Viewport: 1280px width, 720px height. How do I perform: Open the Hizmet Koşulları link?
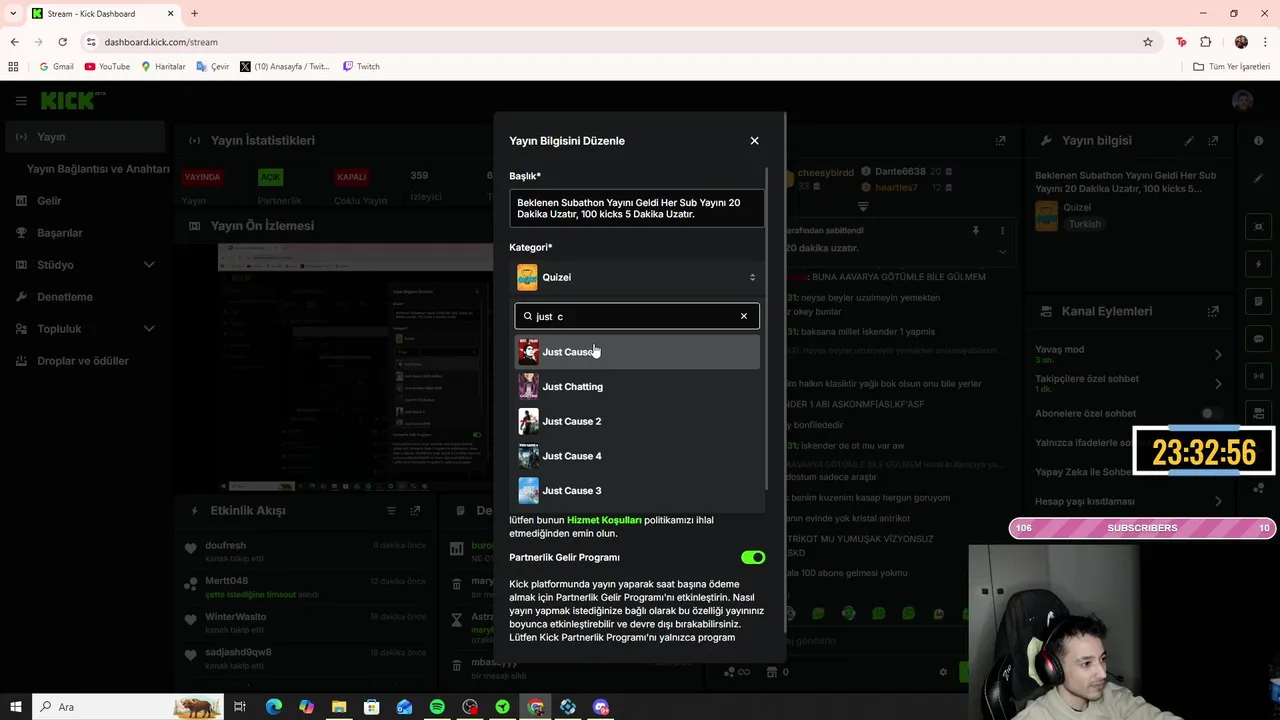tap(604, 520)
